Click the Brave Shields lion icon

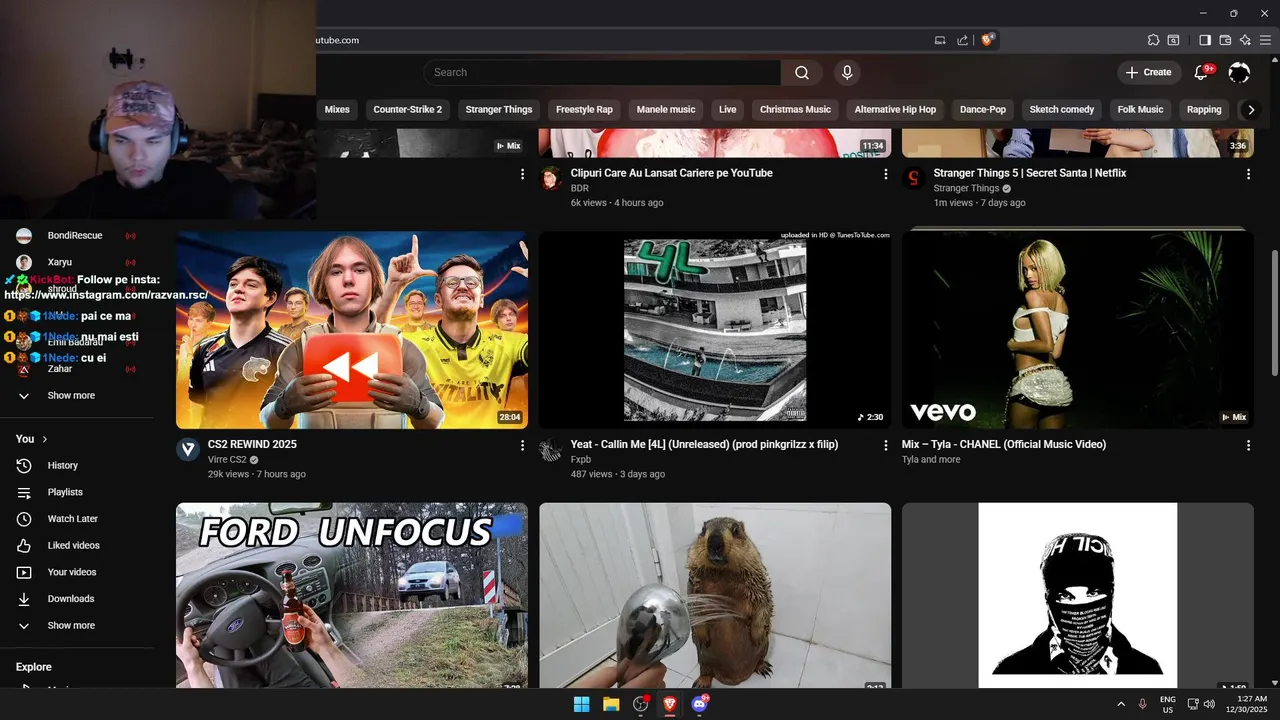(987, 40)
